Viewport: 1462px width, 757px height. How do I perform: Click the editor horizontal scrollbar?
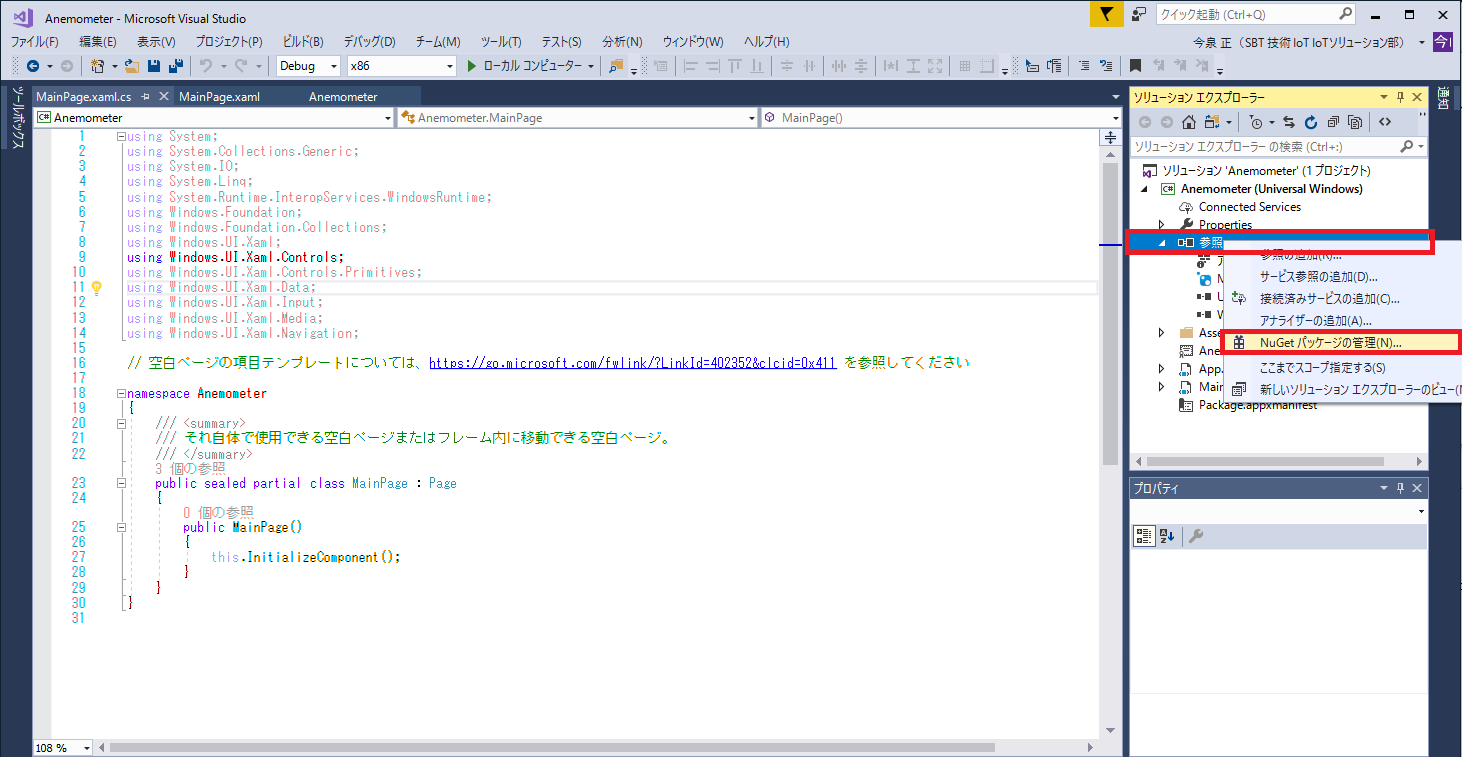coord(552,747)
